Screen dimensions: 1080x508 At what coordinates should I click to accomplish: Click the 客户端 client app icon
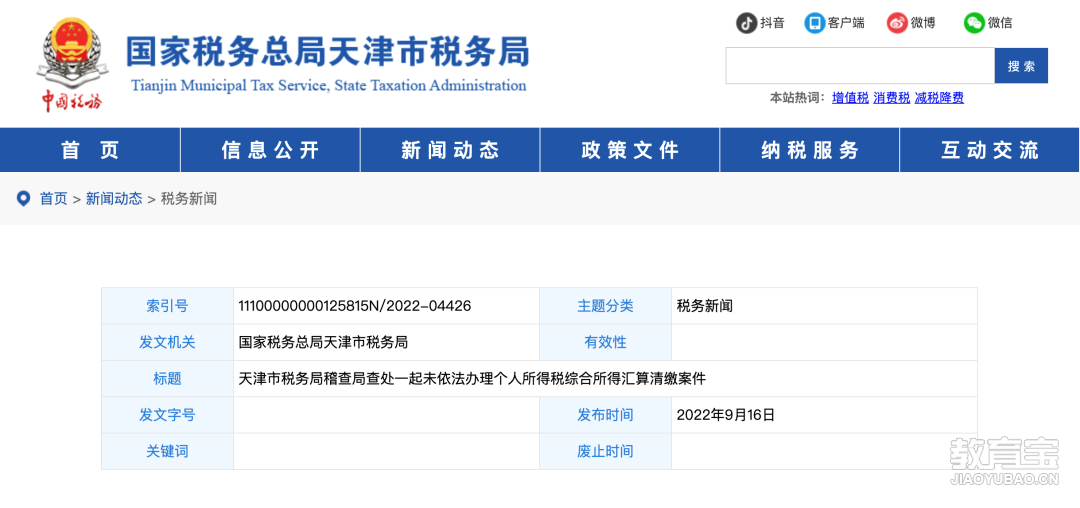coord(815,23)
